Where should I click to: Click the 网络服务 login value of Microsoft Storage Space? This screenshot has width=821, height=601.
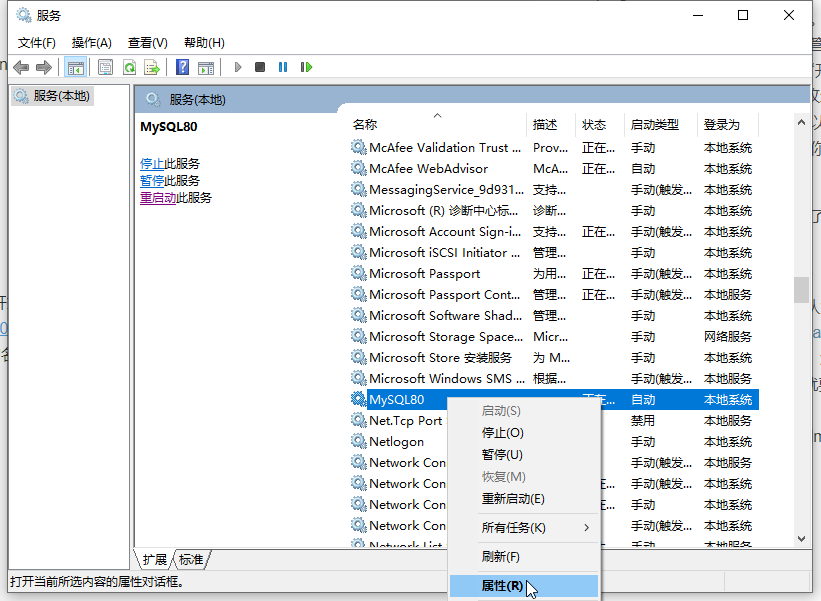[728, 336]
